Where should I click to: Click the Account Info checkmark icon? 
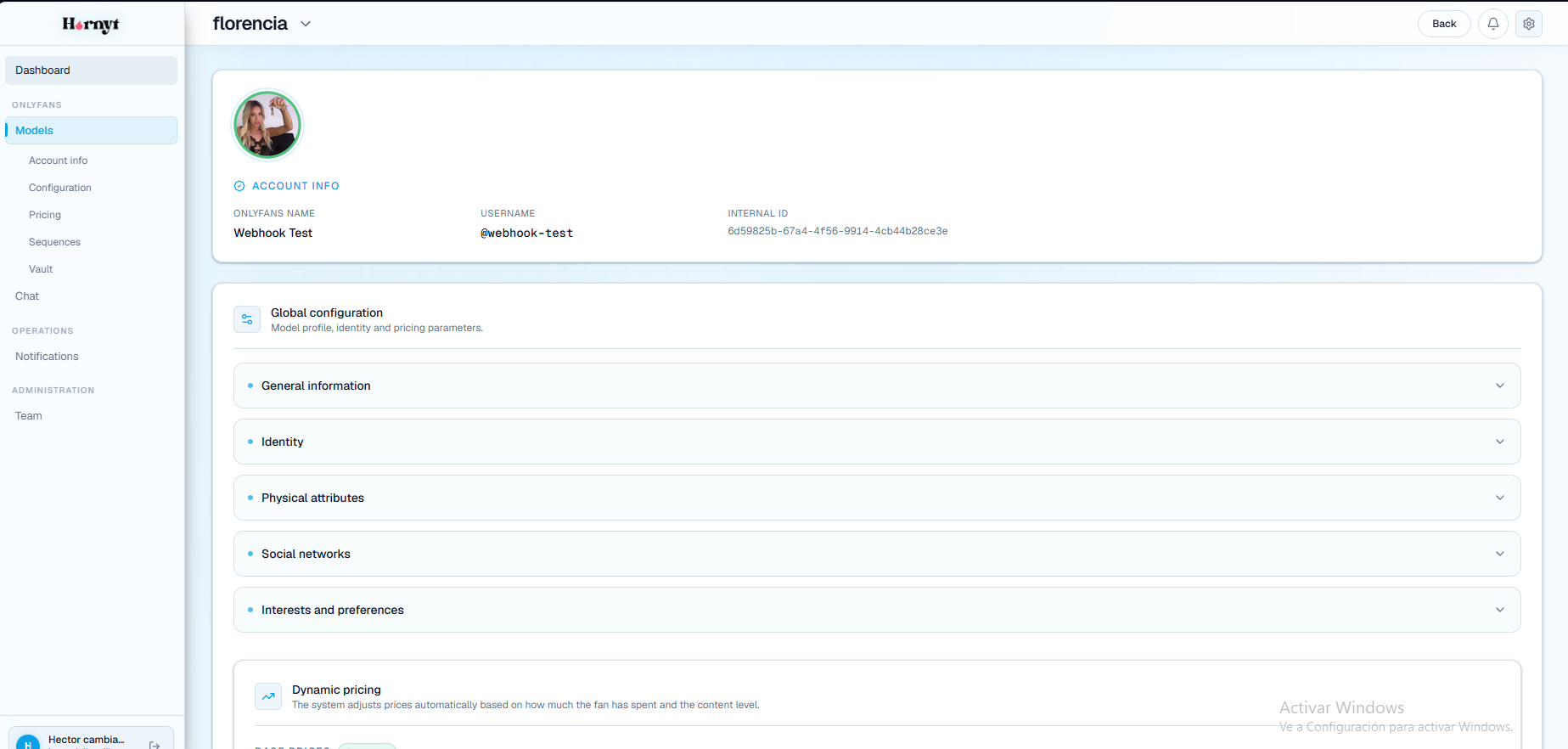coord(239,186)
